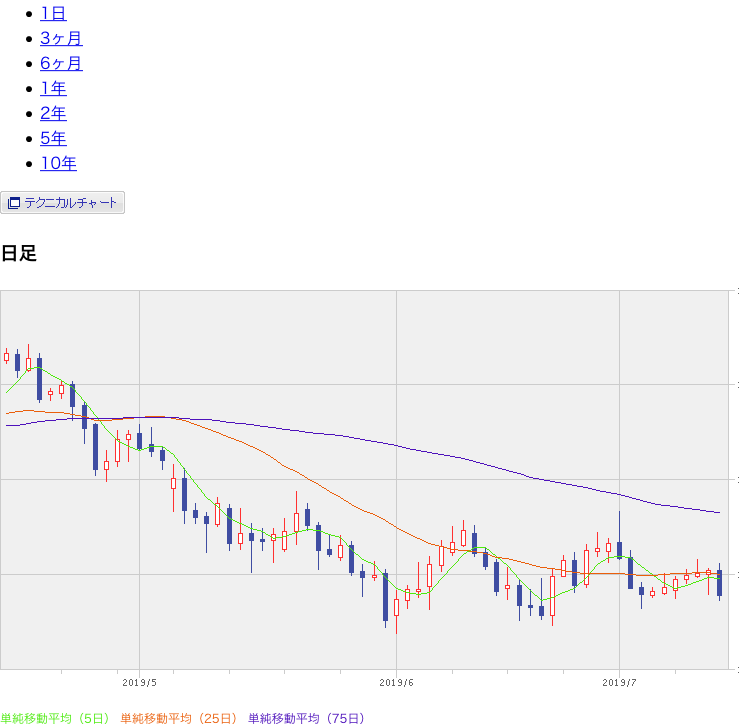
Task: Show the 10年 chart range
Action: (58, 163)
